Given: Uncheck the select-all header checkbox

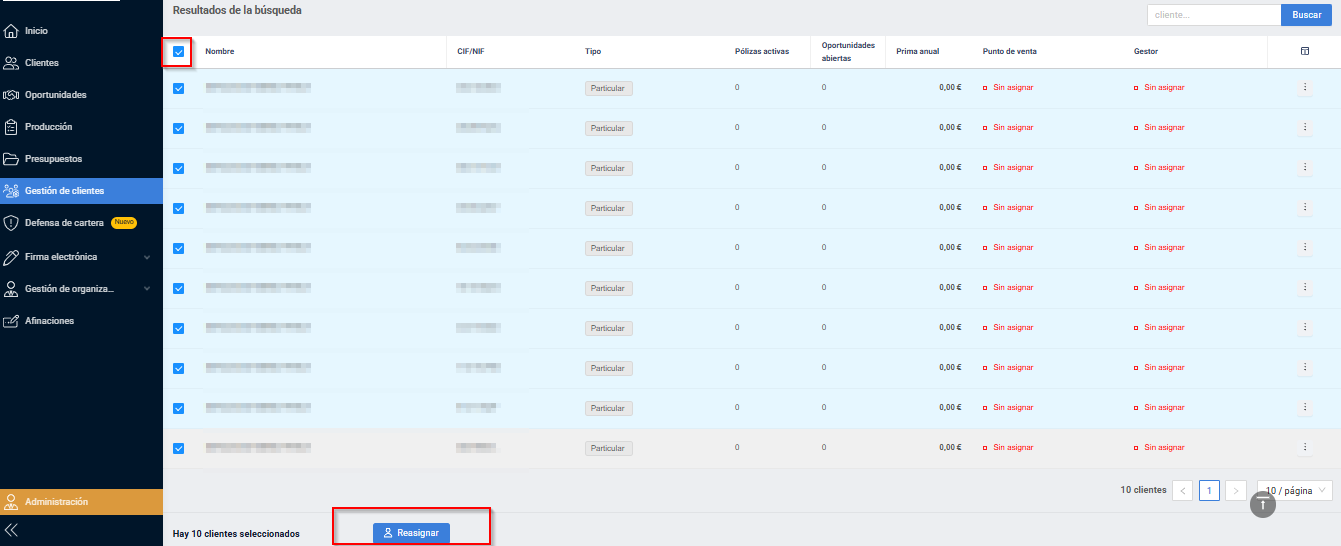Looking at the screenshot, I should pos(179,51).
